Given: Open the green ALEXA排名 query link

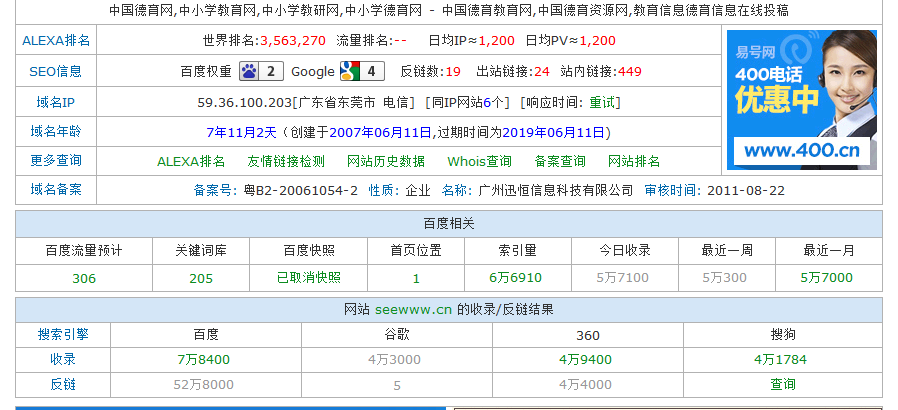Looking at the screenshot, I should point(191,161).
